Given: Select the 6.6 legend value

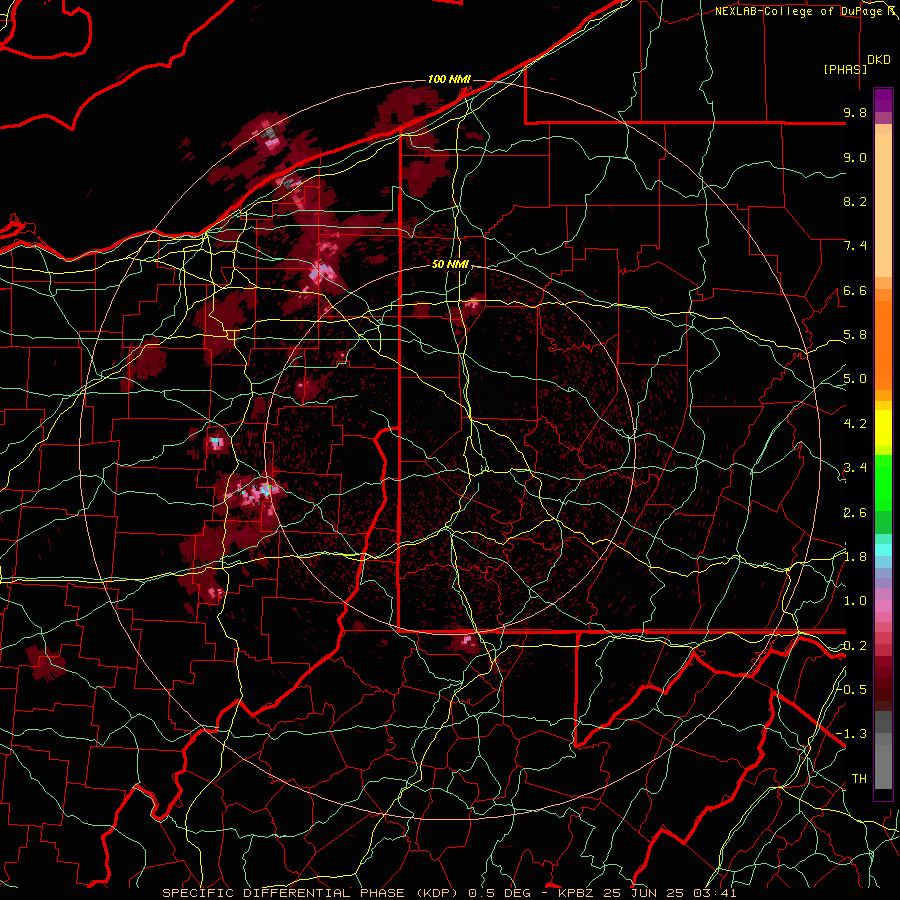Looking at the screenshot, I should pyautogui.click(x=855, y=290).
